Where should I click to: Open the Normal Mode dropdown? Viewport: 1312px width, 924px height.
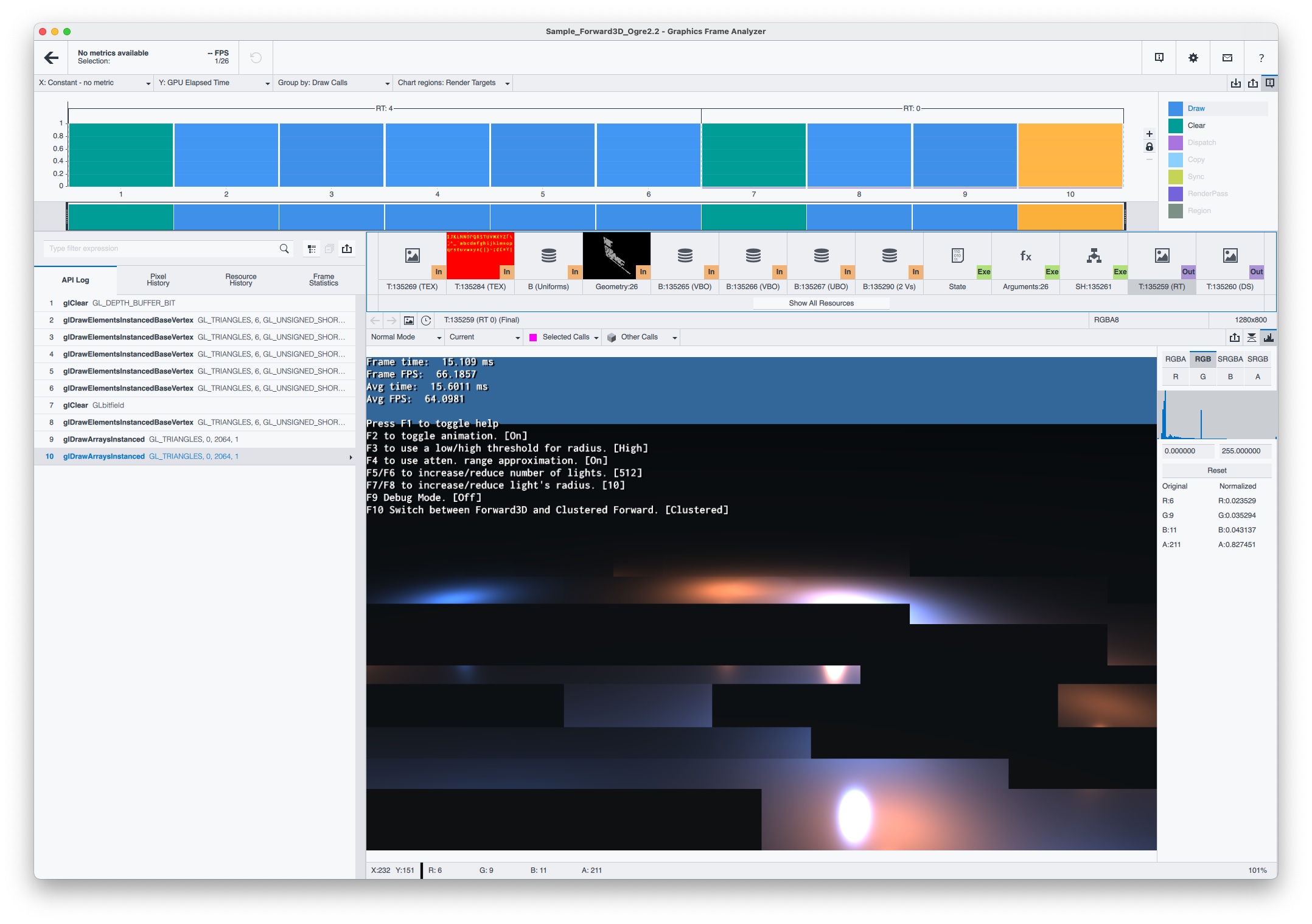[405, 338]
